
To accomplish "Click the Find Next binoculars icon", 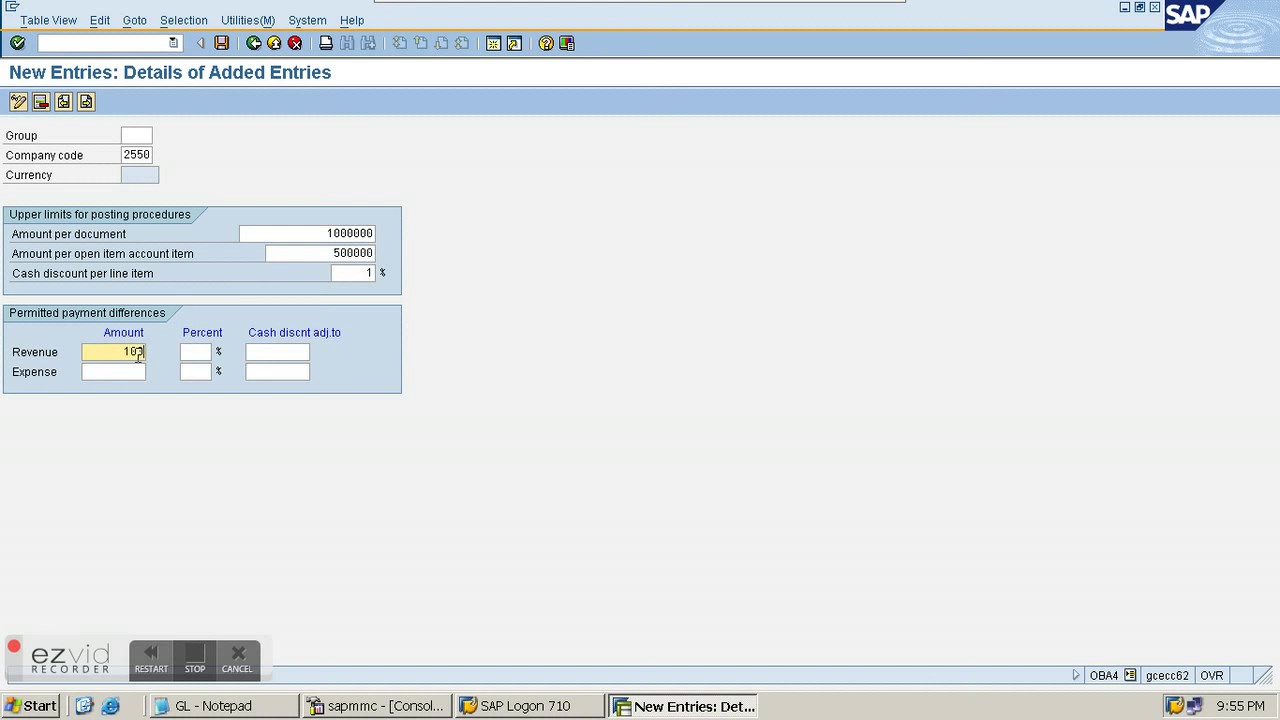I will pos(368,43).
